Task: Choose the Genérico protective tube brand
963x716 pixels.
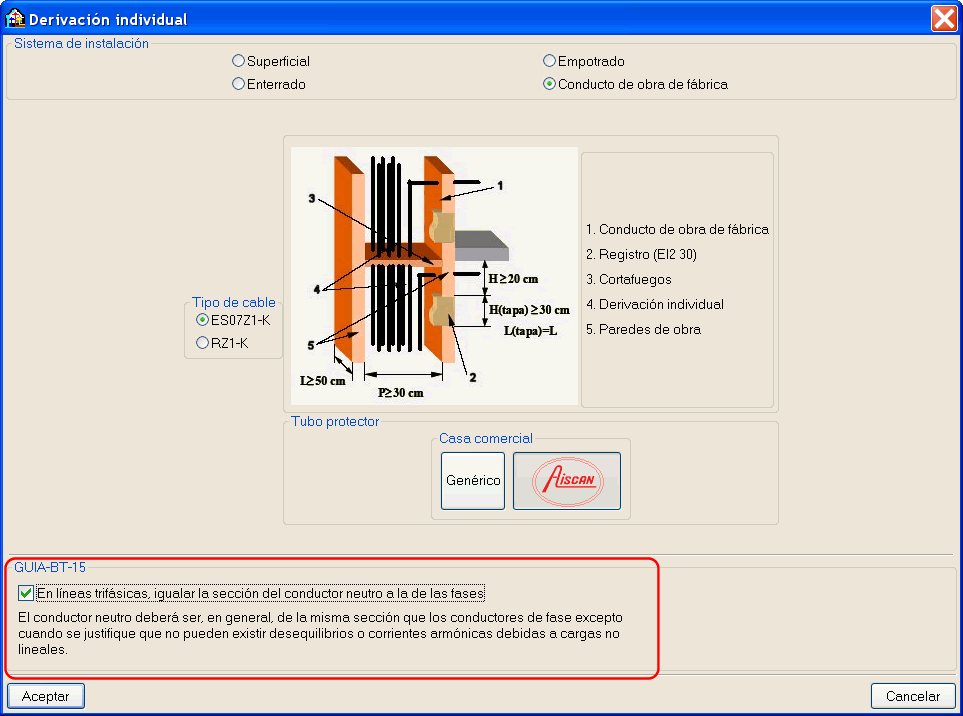Action: click(473, 481)
